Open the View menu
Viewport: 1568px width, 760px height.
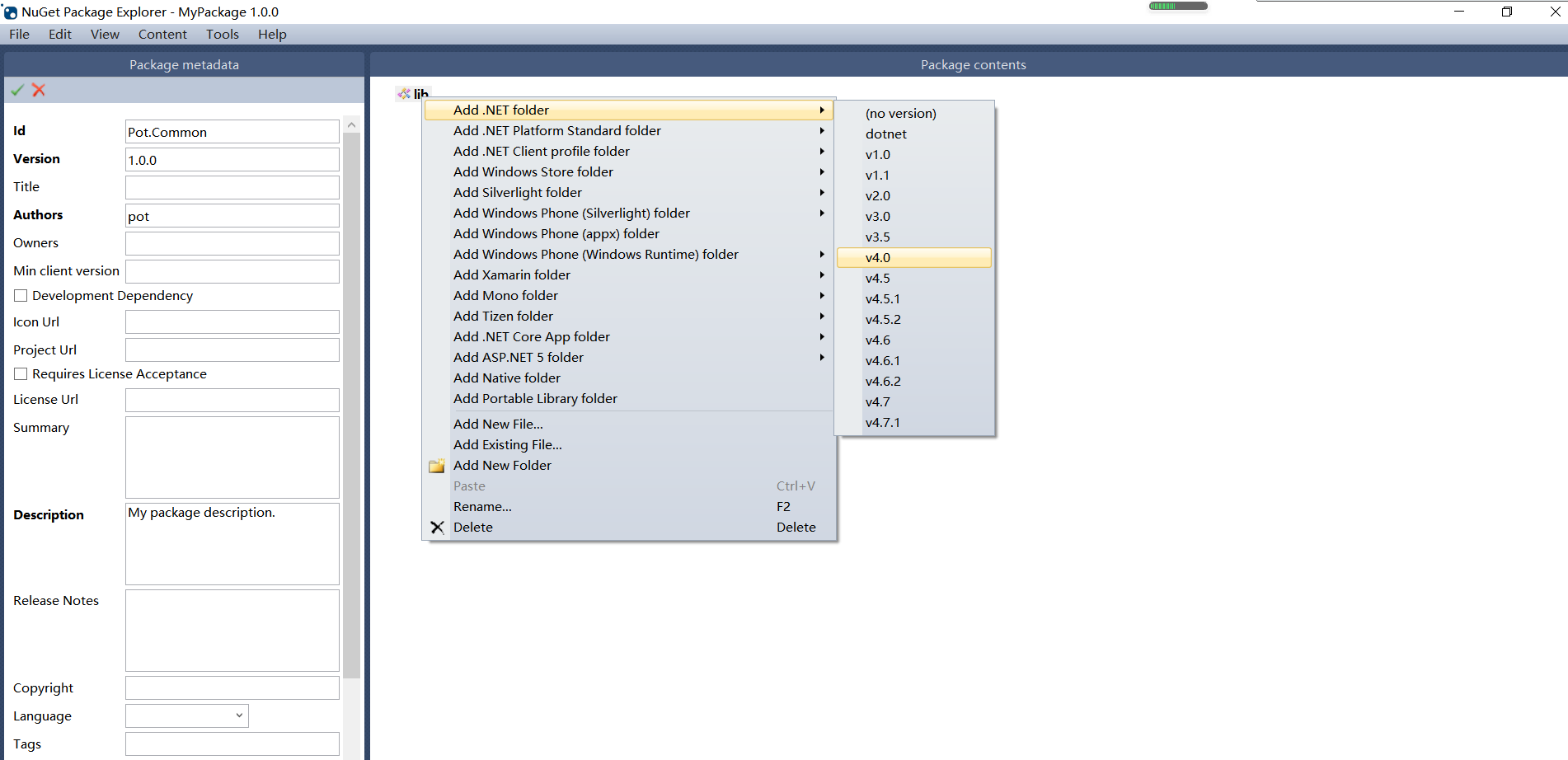[x=106, y=35]
